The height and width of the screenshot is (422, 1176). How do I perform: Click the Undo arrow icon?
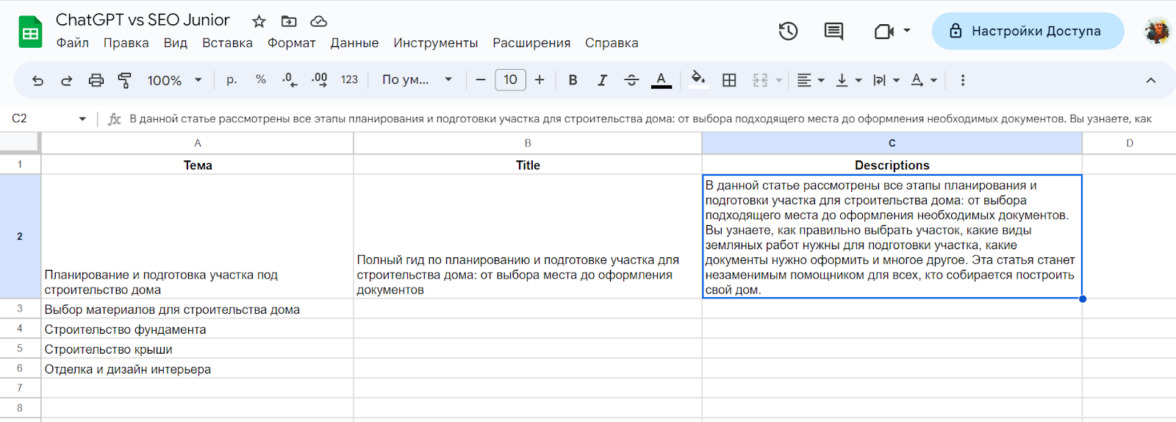click(x=38, y=80)
